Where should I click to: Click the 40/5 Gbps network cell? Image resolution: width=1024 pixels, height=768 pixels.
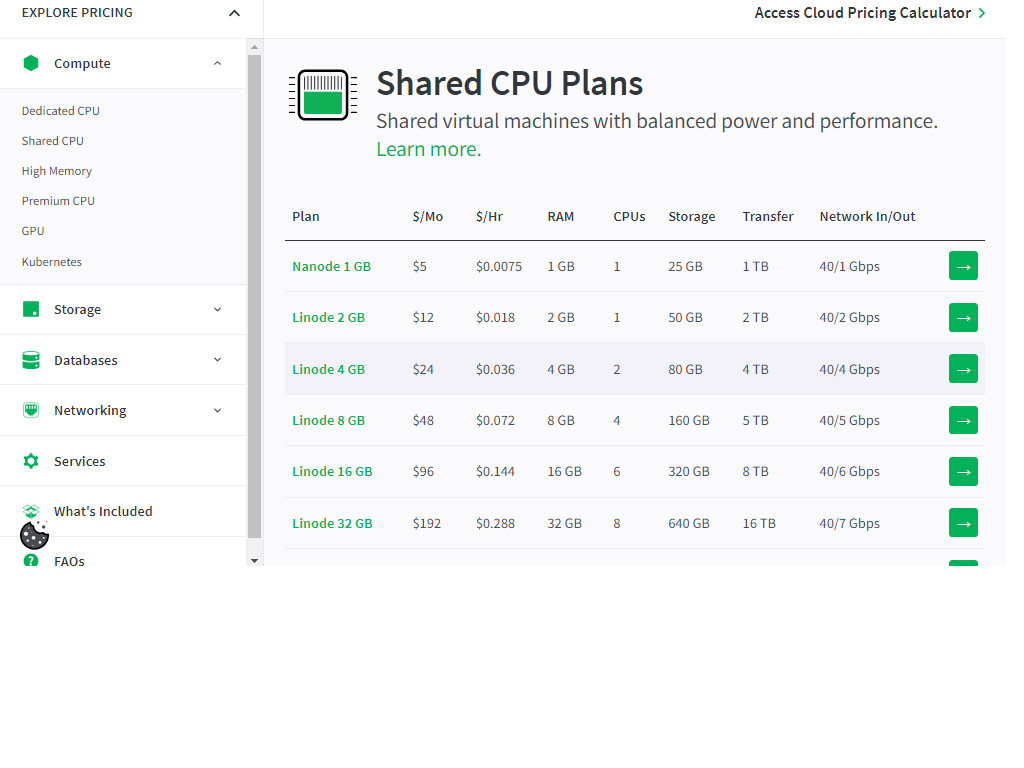(850, 421)
